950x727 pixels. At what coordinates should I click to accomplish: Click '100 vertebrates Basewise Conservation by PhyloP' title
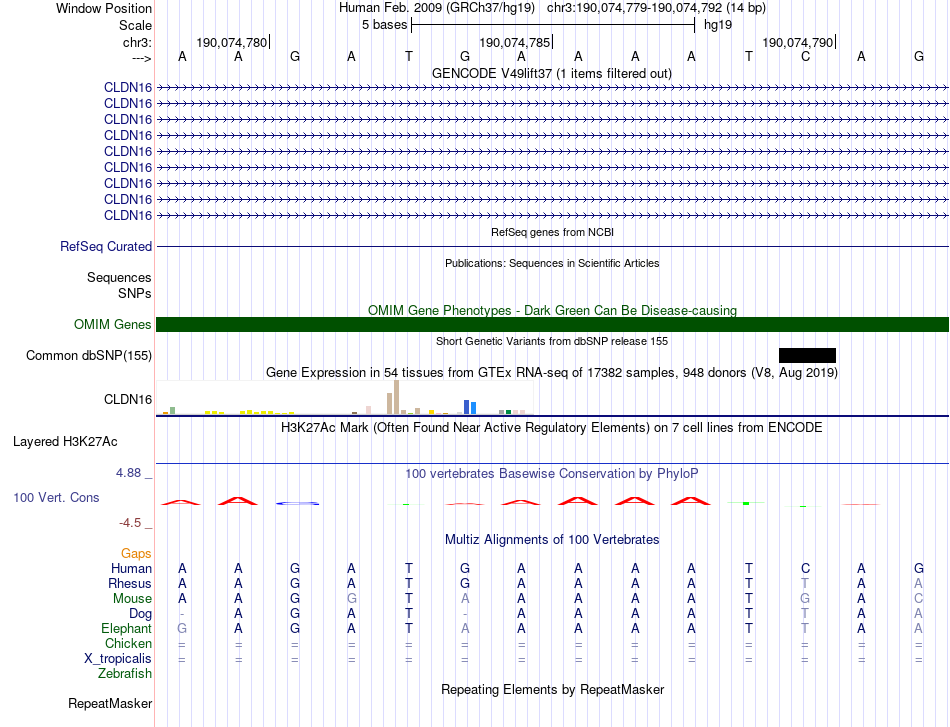(552, 474)
